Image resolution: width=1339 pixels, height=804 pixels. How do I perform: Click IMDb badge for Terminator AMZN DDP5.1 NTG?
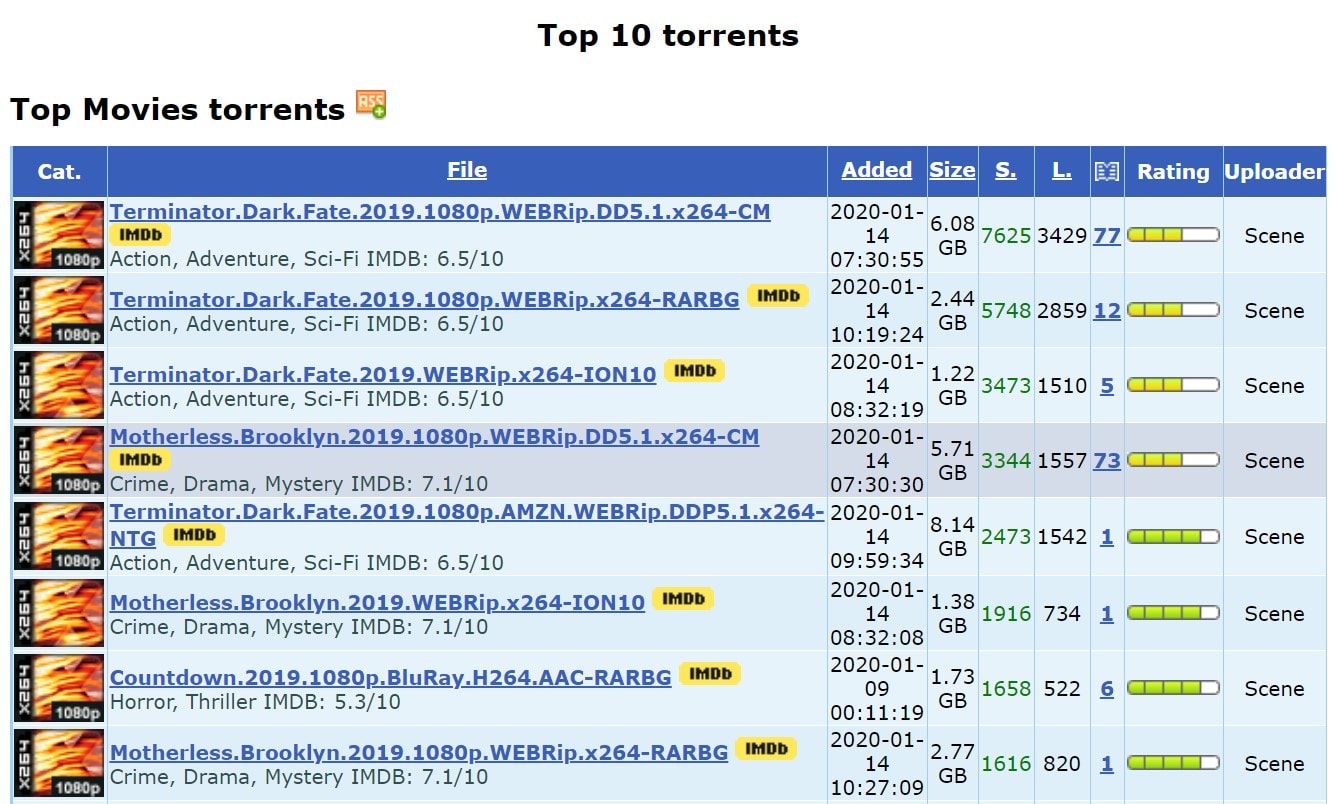point(194,535)
